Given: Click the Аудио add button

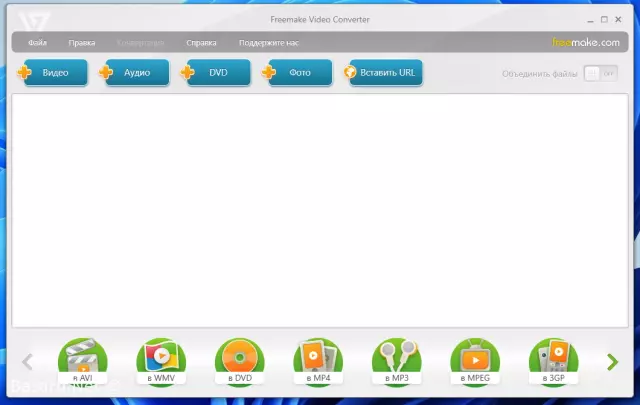Looking at the screenshot, I should coord(134,73).
